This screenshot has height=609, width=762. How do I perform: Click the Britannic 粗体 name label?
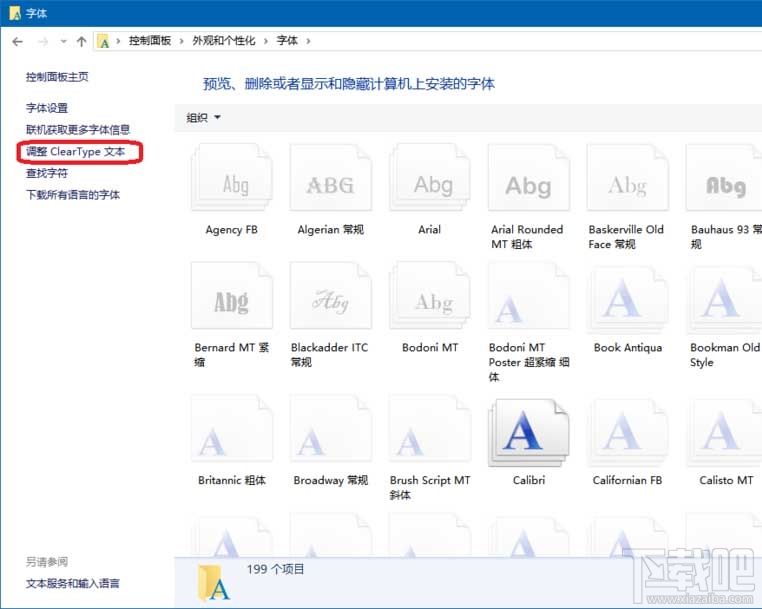[232, 480]
